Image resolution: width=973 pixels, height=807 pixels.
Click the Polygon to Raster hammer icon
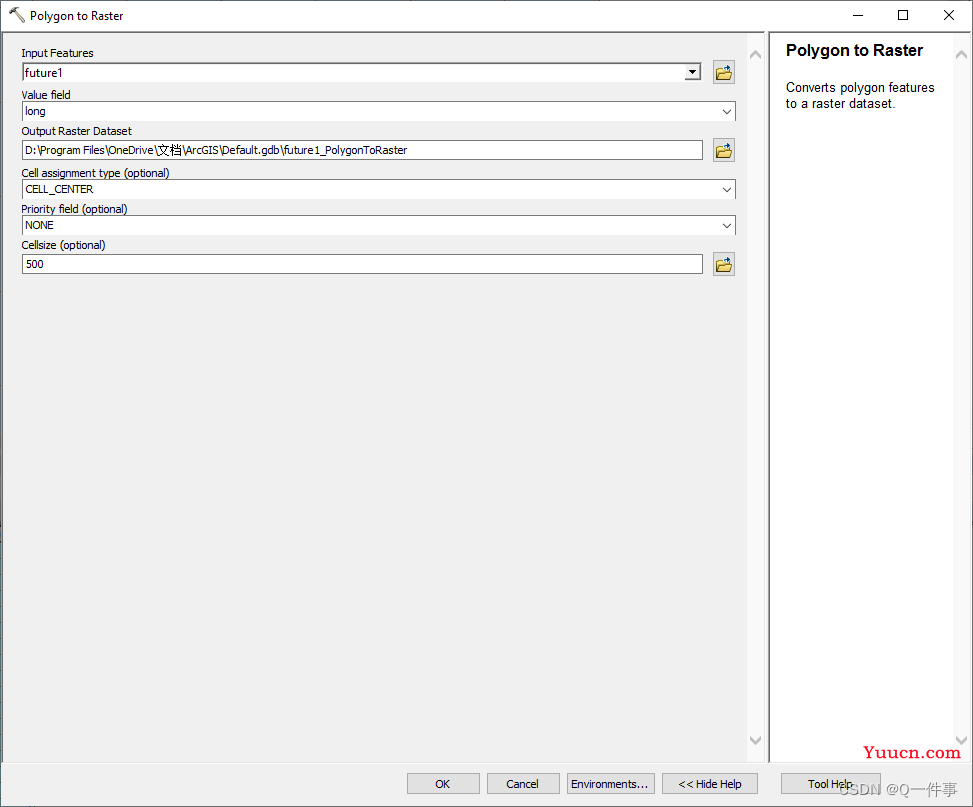coord(17,16)
